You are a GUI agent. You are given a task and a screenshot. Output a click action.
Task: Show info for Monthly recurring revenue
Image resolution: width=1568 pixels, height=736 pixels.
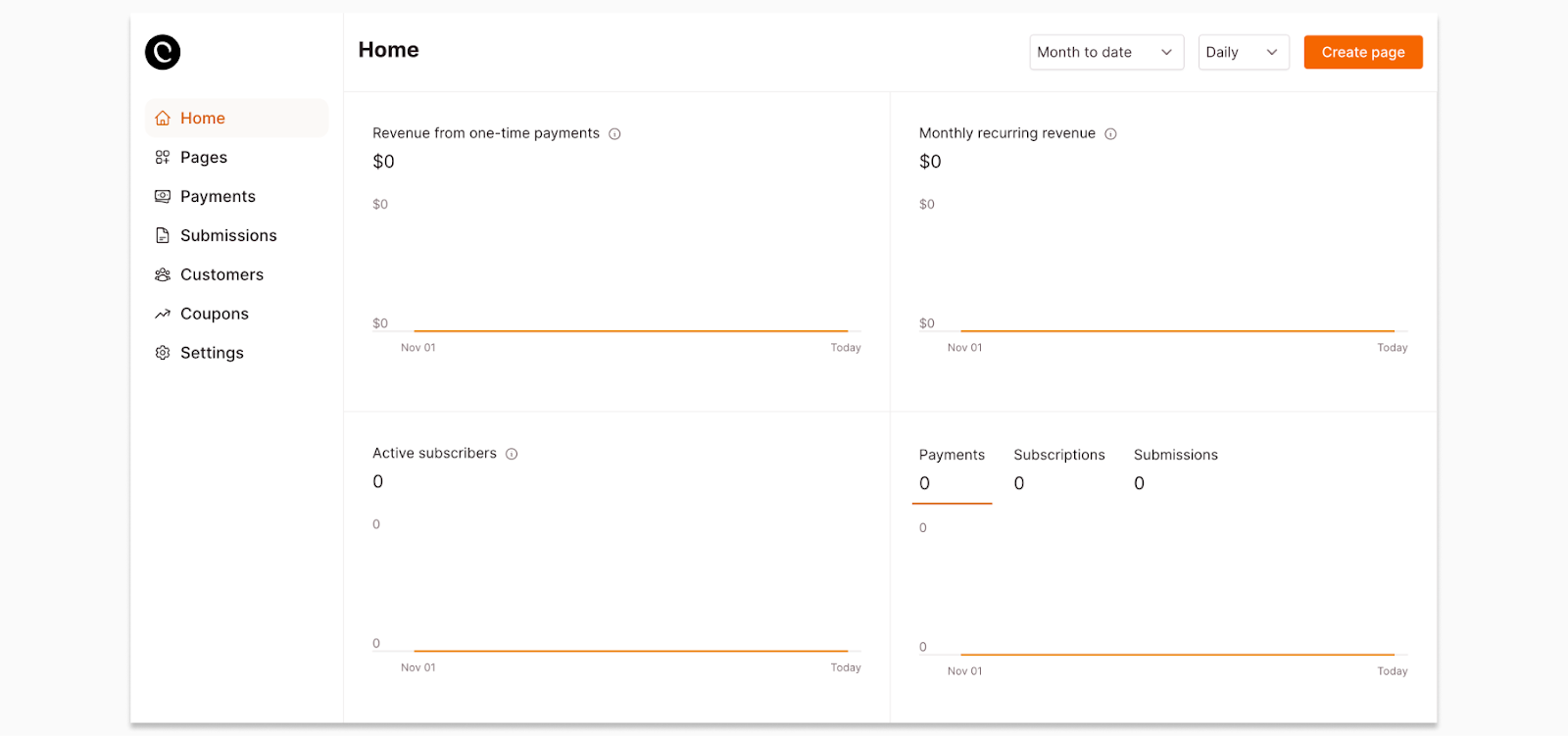pos(1110,134)
